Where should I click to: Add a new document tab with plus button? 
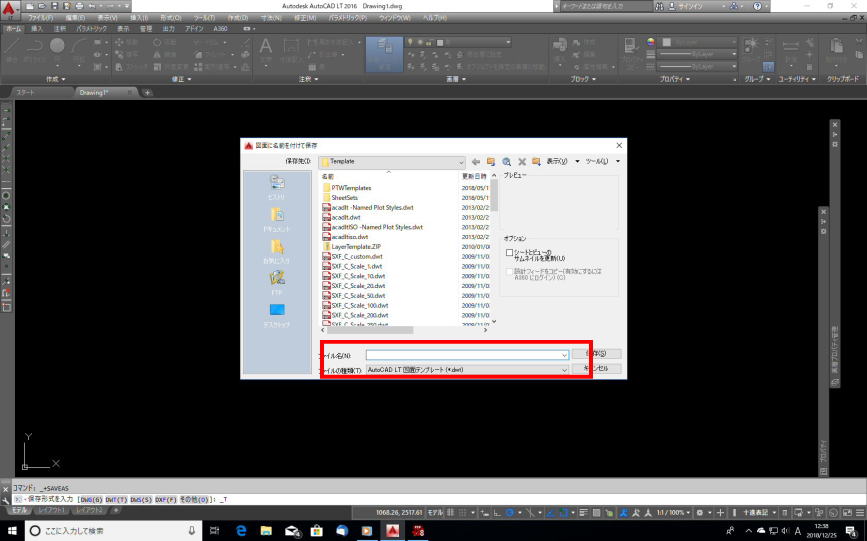pos(147,92)
